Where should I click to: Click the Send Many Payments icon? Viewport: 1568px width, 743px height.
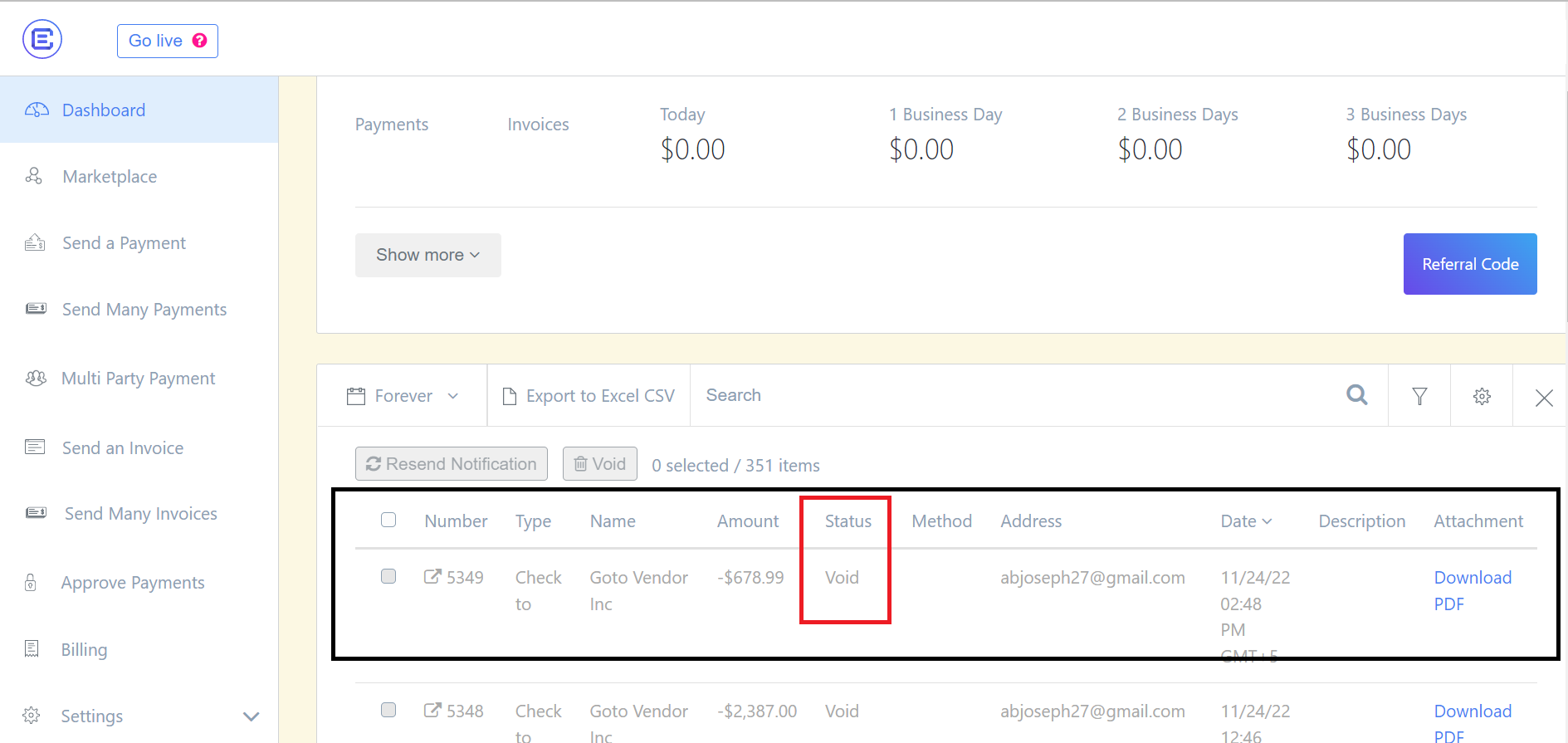click(36, 309)
